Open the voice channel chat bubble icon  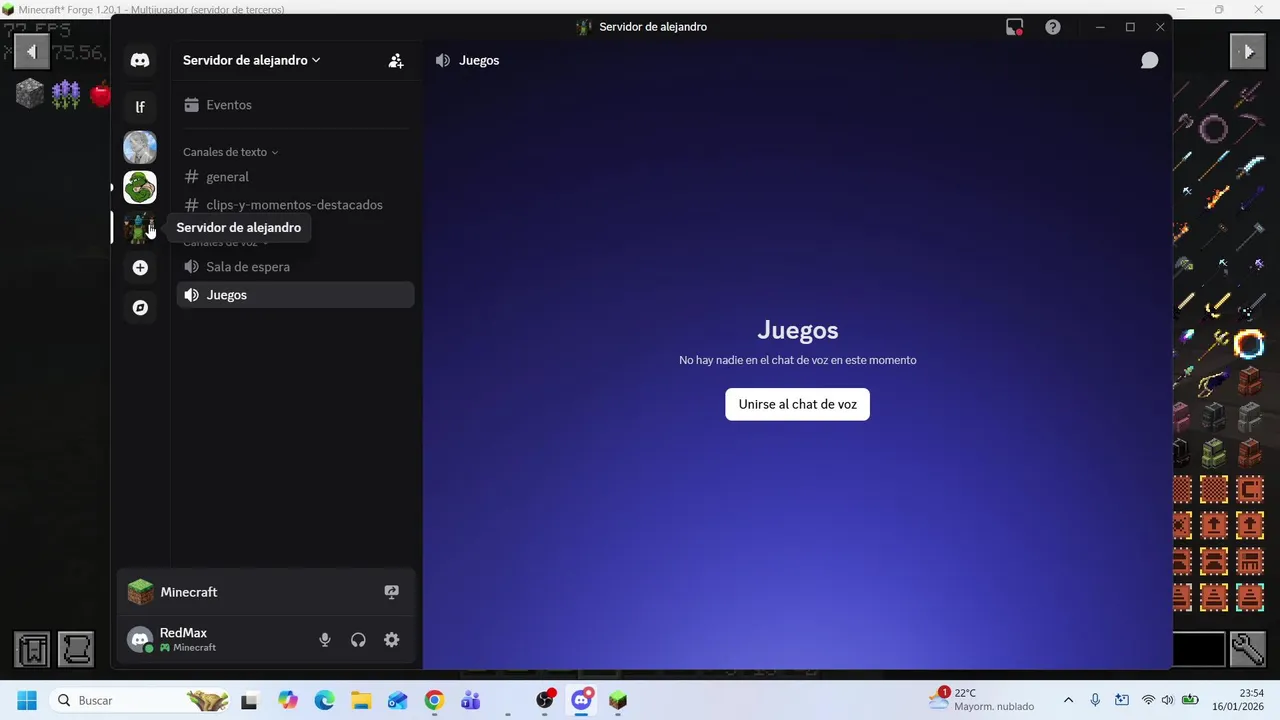point(1150,60)
